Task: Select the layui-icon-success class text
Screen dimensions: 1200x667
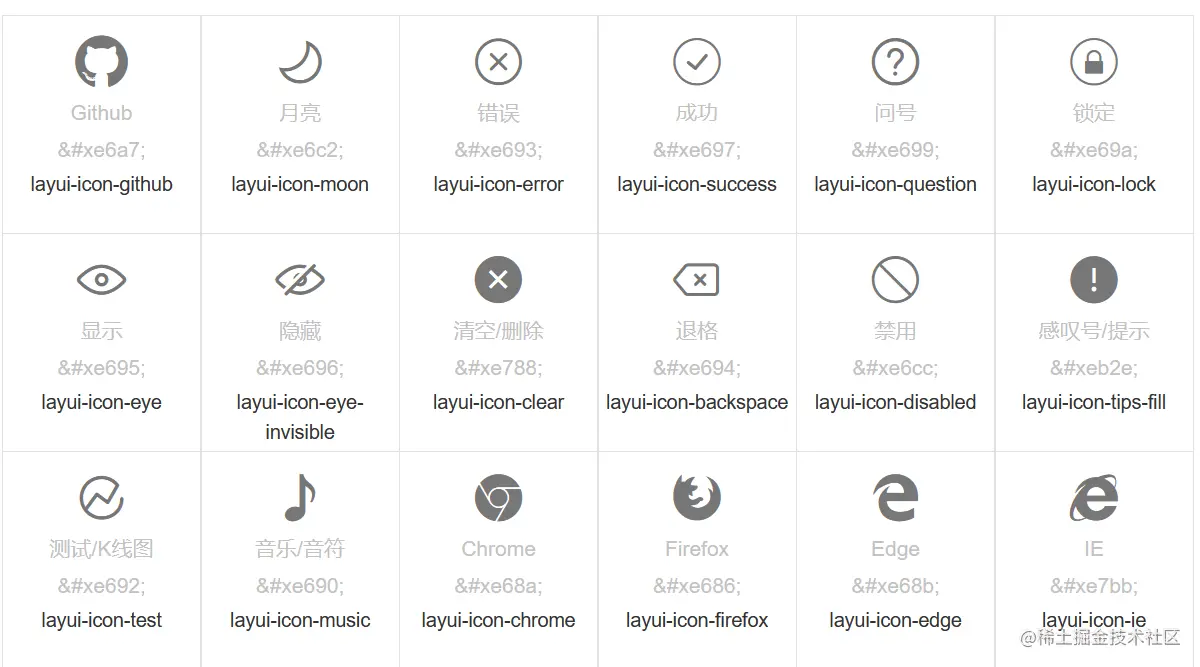Action: [697, 184]
